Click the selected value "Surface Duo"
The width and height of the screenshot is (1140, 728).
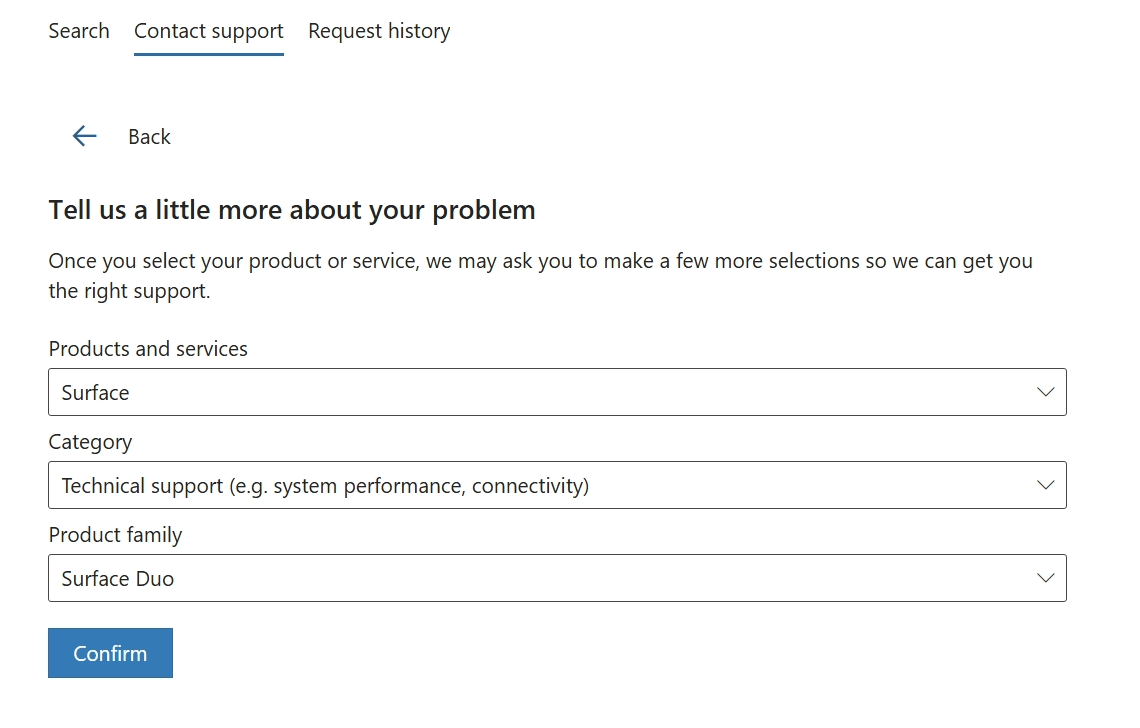tap(118, 579)
